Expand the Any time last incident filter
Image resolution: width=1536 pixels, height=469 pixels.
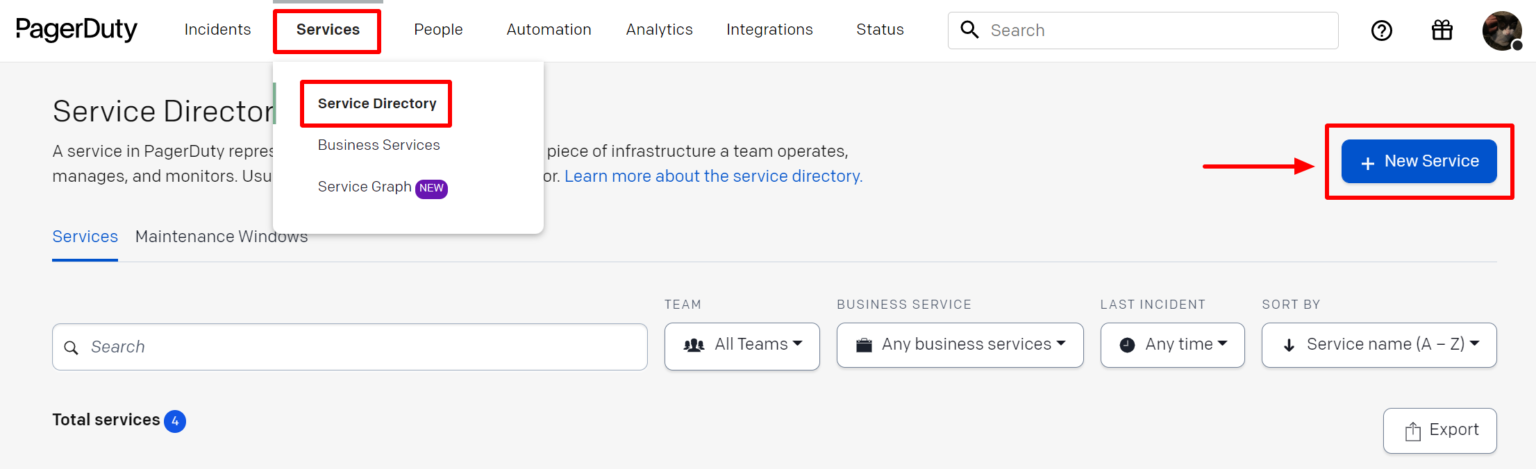[1172, 345]
